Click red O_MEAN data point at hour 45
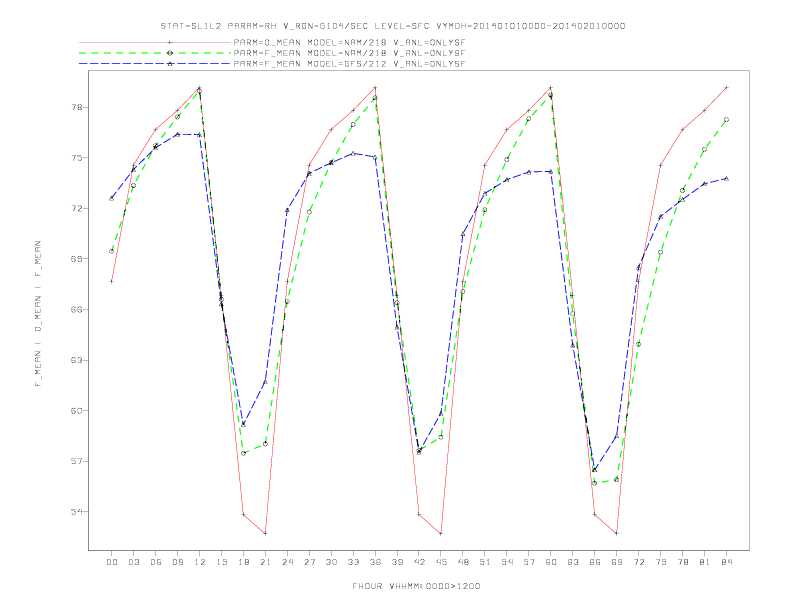The width and height of the screenshot is (792, 612). click(x=441, y=533)
